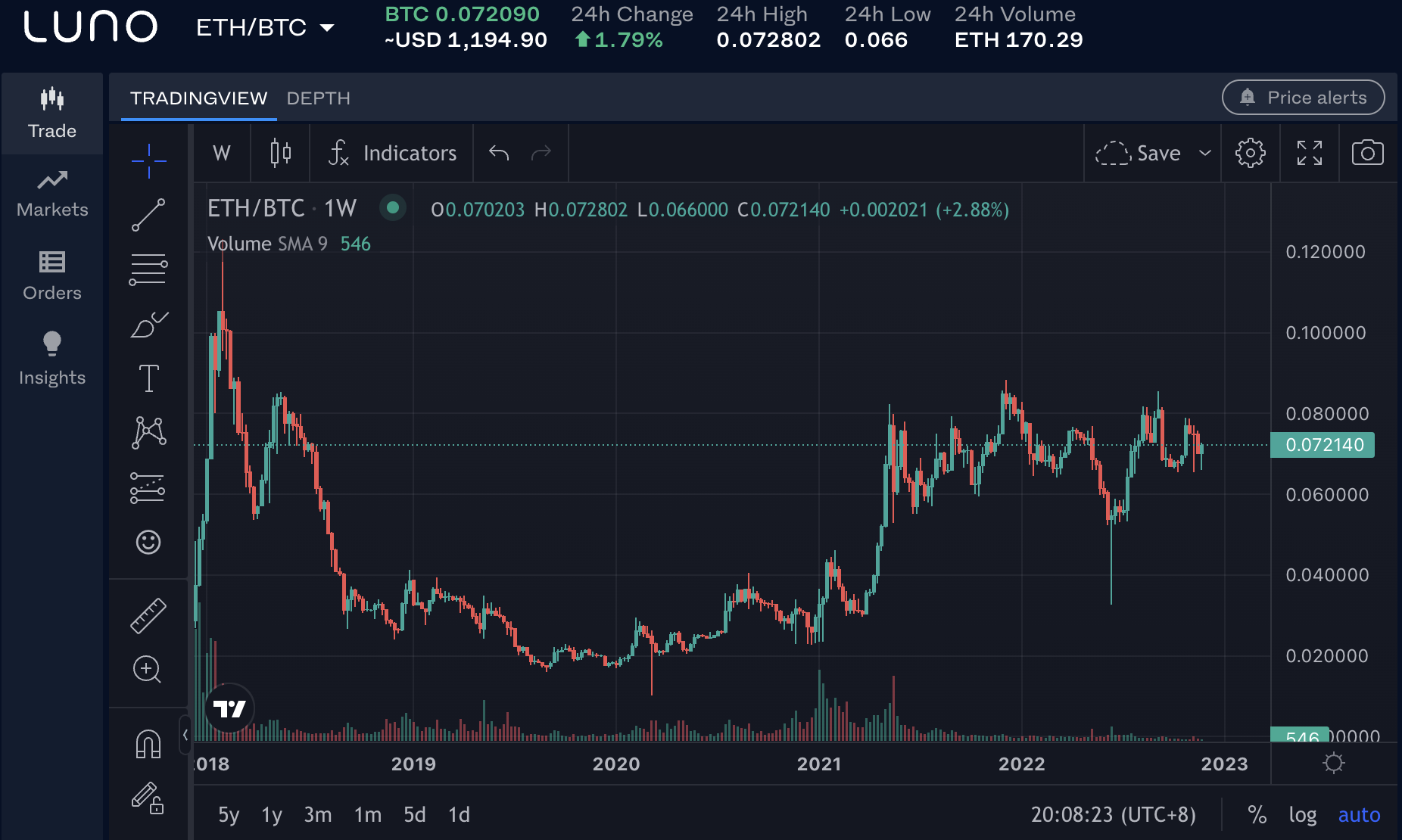Toggle percentage scale
Viewport: 1402px width, 840px height.
point(1257,815)
